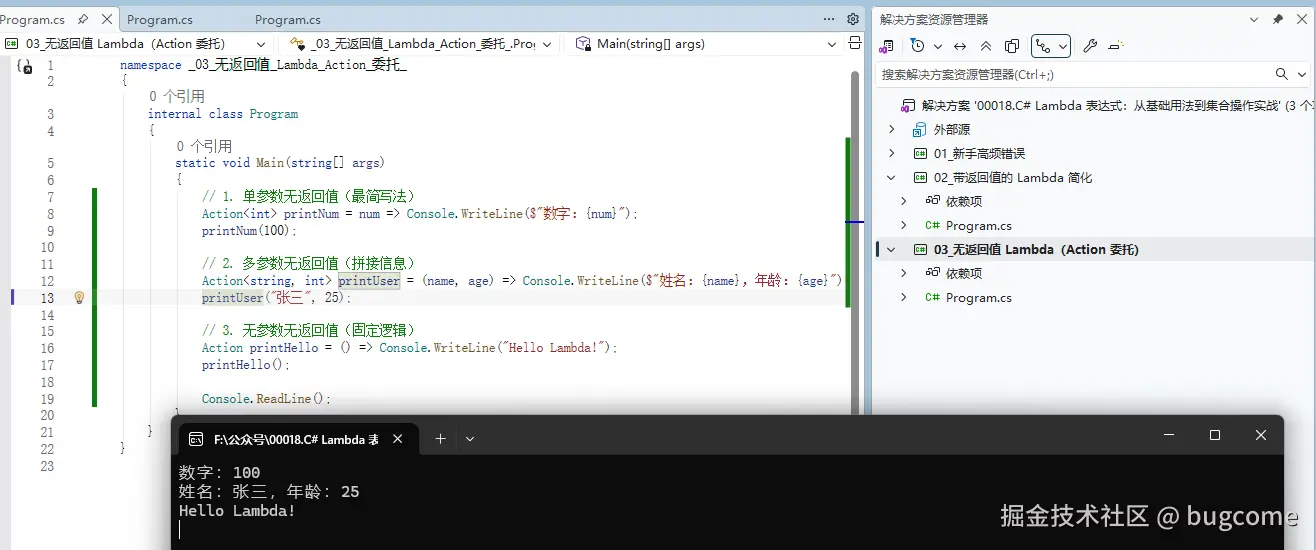
Task: Open the pending changes filter dropdown arrow
Action: [x=938, y=46]
